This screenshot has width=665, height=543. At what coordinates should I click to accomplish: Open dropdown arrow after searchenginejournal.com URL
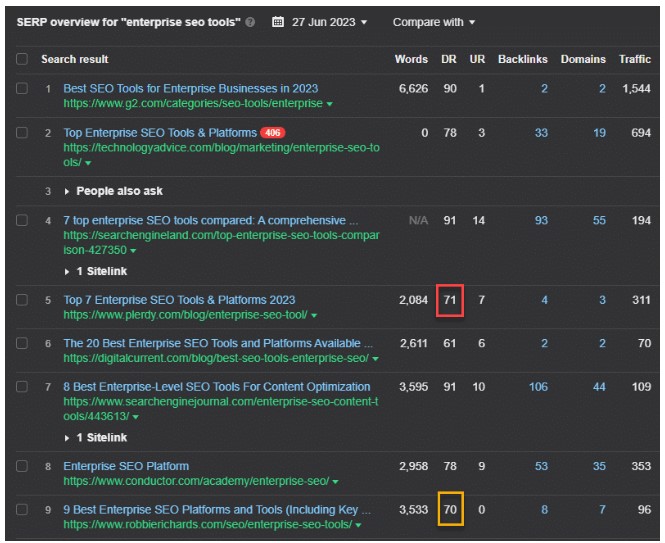[136, 417]
